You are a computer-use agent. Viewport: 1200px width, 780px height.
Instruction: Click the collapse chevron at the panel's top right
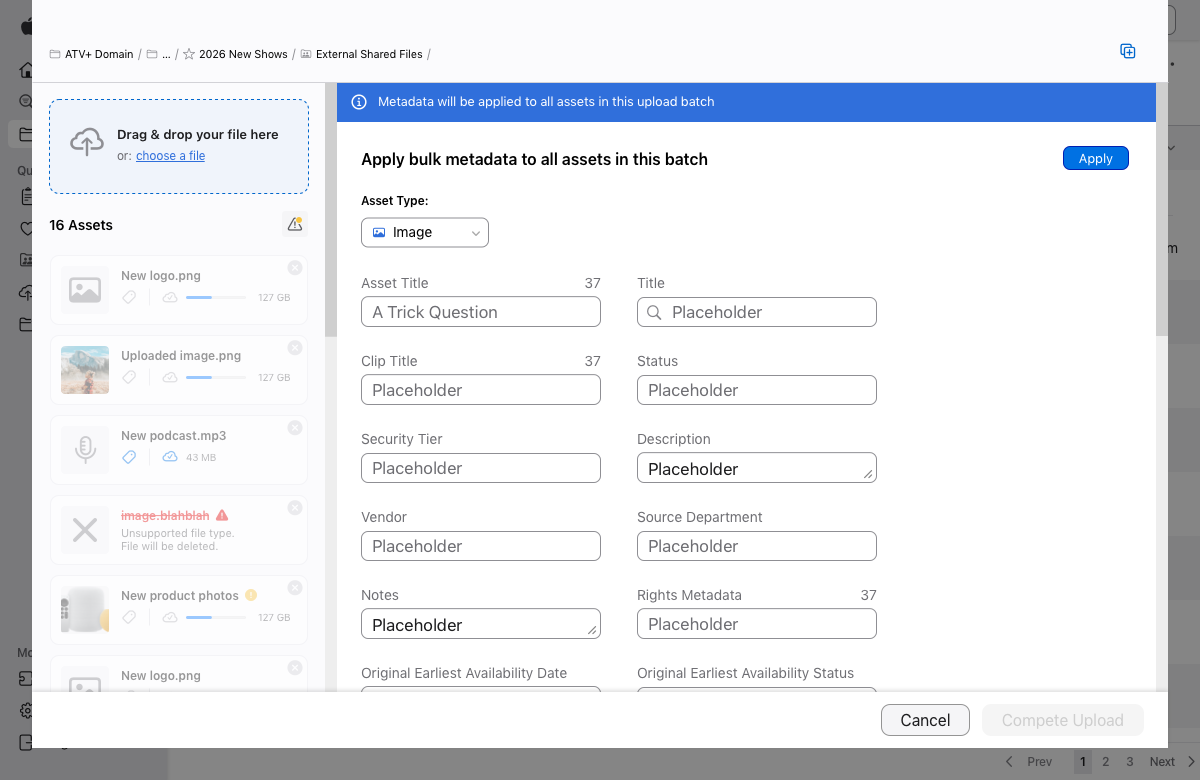click(1170, 147)
